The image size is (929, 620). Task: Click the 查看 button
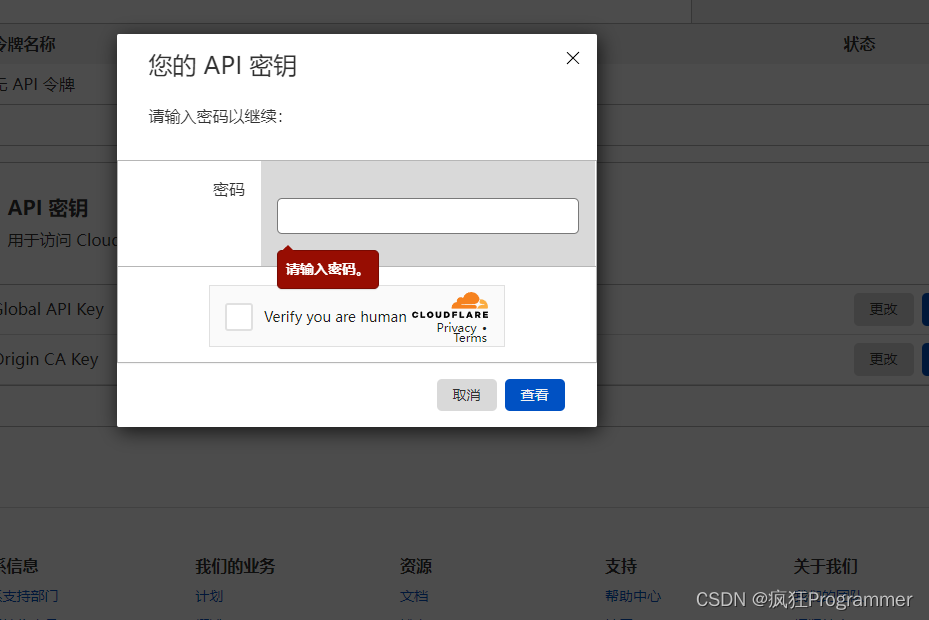pos(534,394)
